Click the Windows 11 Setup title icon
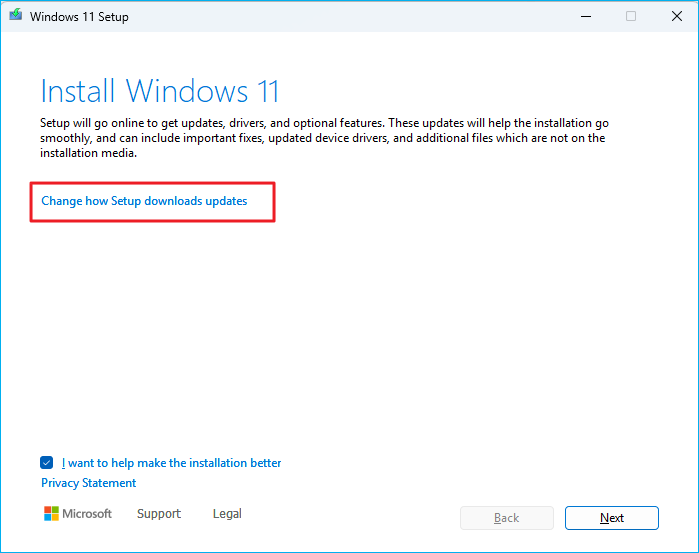The image size is (699, 553). [x=16, y=15]
